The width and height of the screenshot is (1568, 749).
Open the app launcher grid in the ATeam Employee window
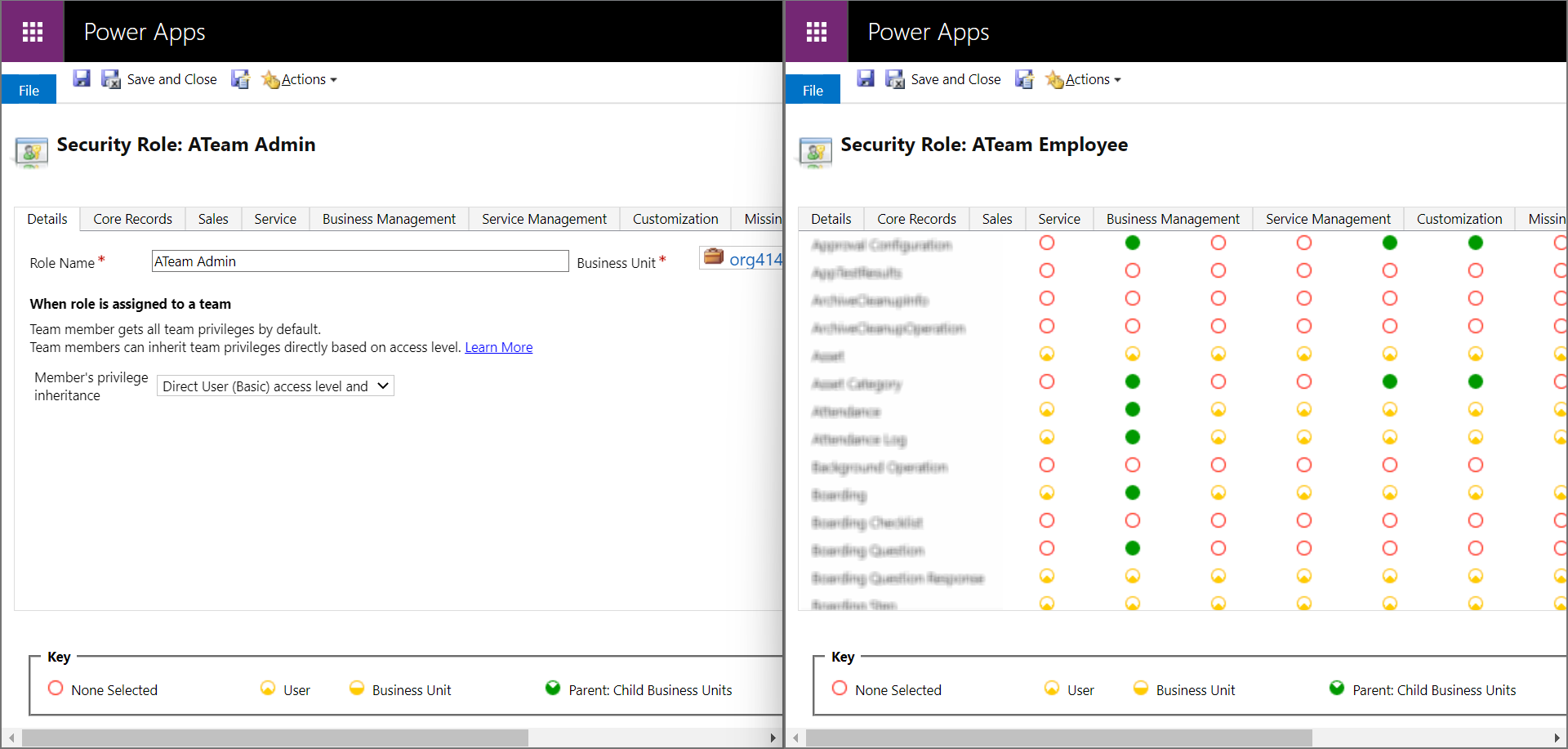pos(816,31)
